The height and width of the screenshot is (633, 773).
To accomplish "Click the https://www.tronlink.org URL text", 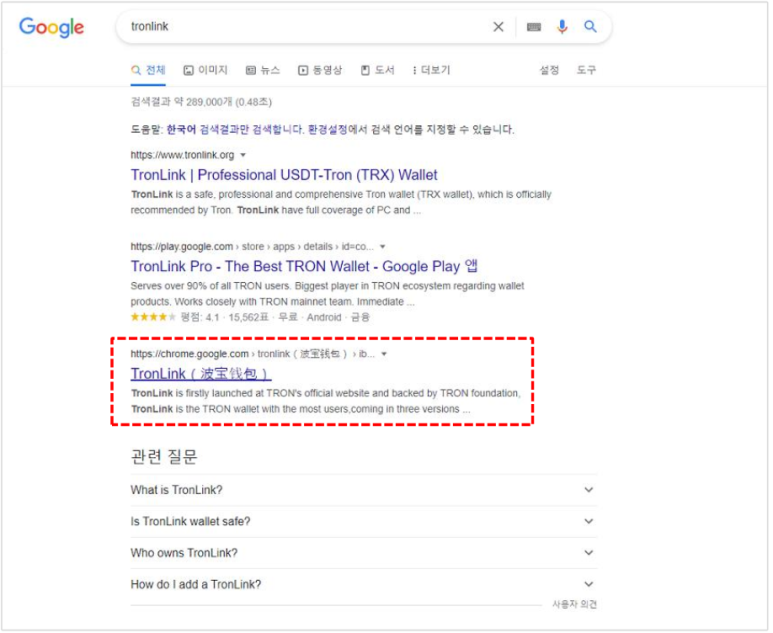I will click(182, 155).
